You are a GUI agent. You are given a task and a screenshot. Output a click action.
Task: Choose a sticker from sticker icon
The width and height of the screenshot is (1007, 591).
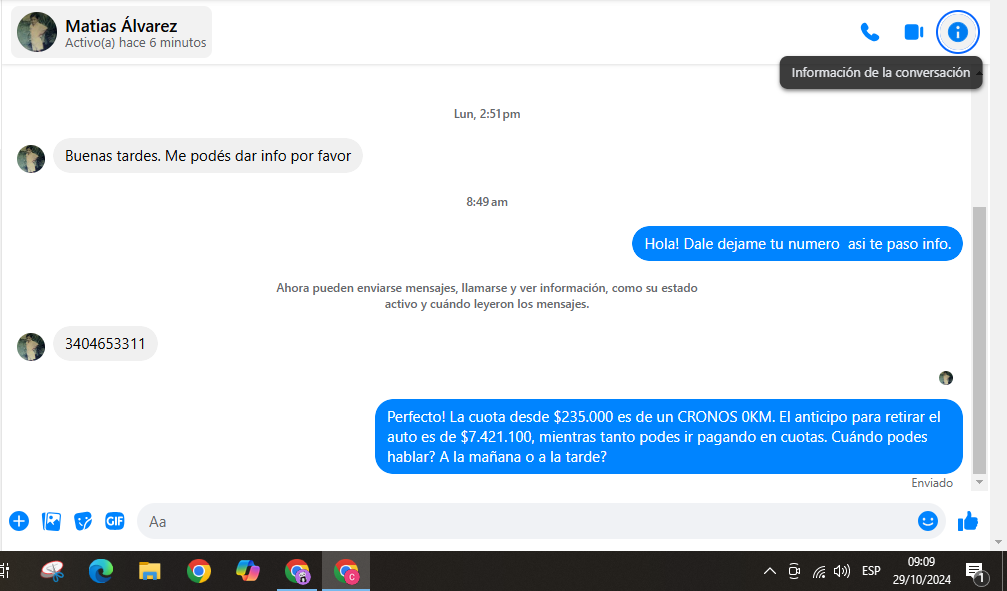[x=83, y=521]
